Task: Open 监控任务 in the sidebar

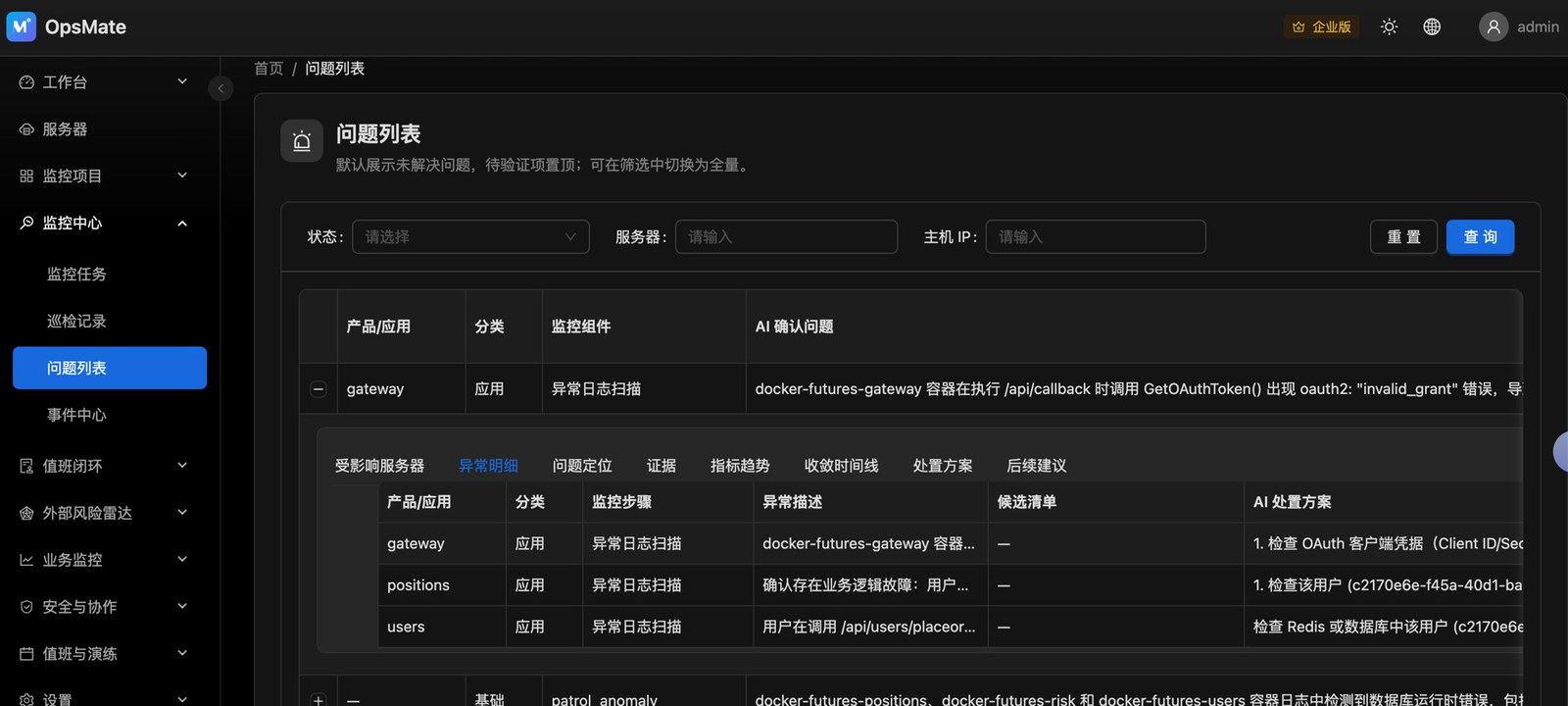Action: coord(109,275)
